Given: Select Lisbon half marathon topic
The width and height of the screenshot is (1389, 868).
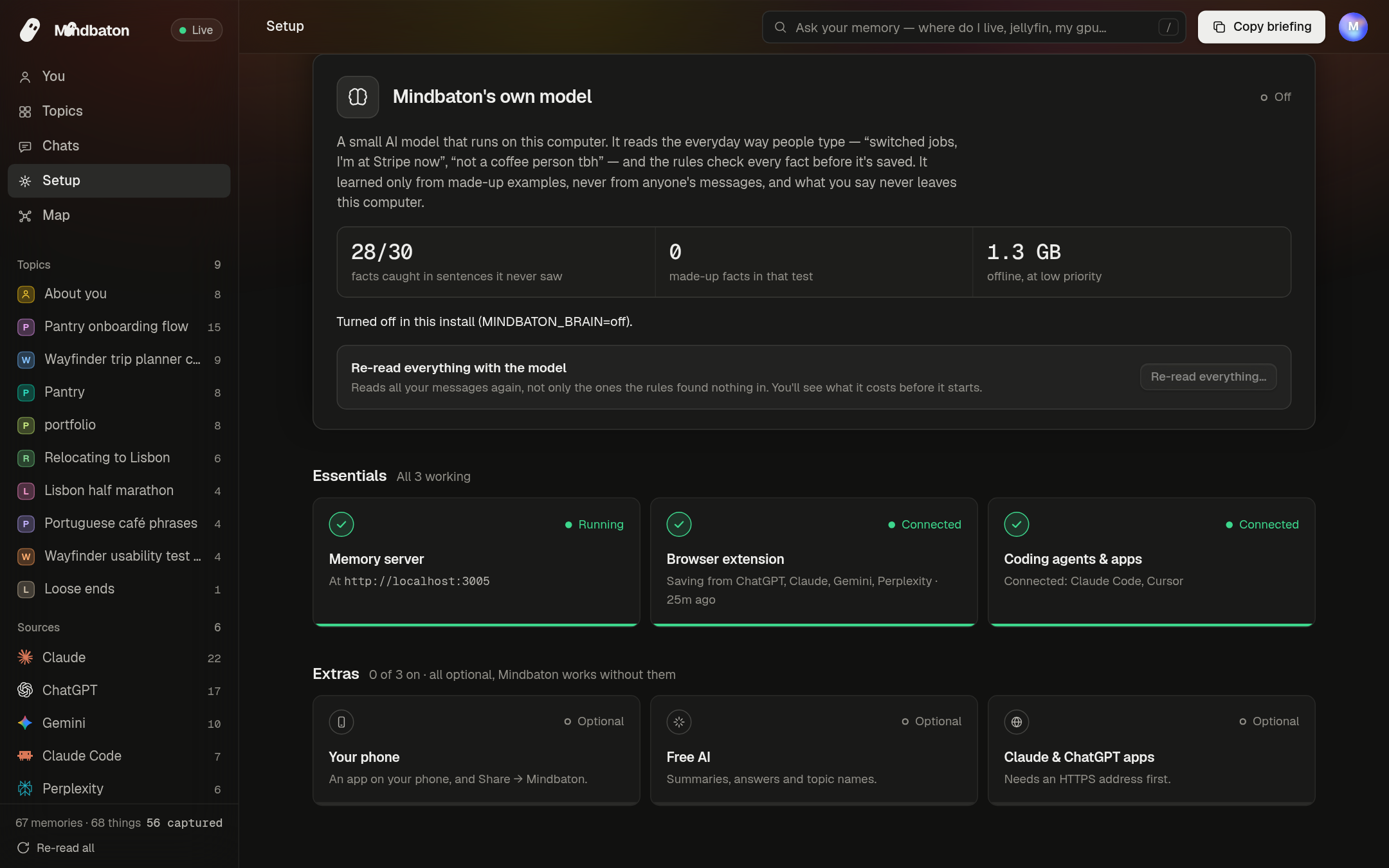Looking at the screenshot, I should (x=119, y=491).
